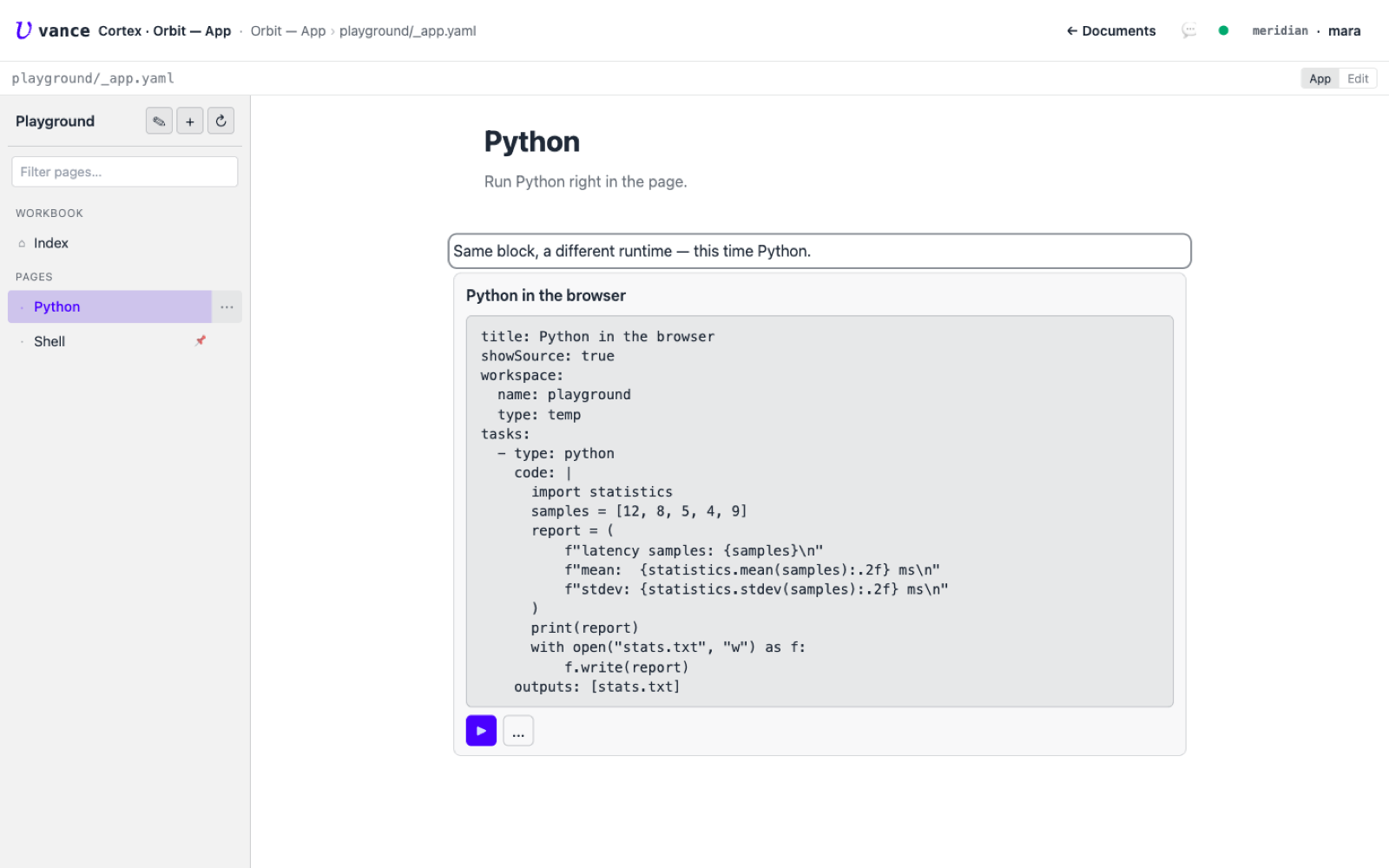Click the home icon beside Index
1389x868 pixels.
pyautogui.click(x=22, y=244)
